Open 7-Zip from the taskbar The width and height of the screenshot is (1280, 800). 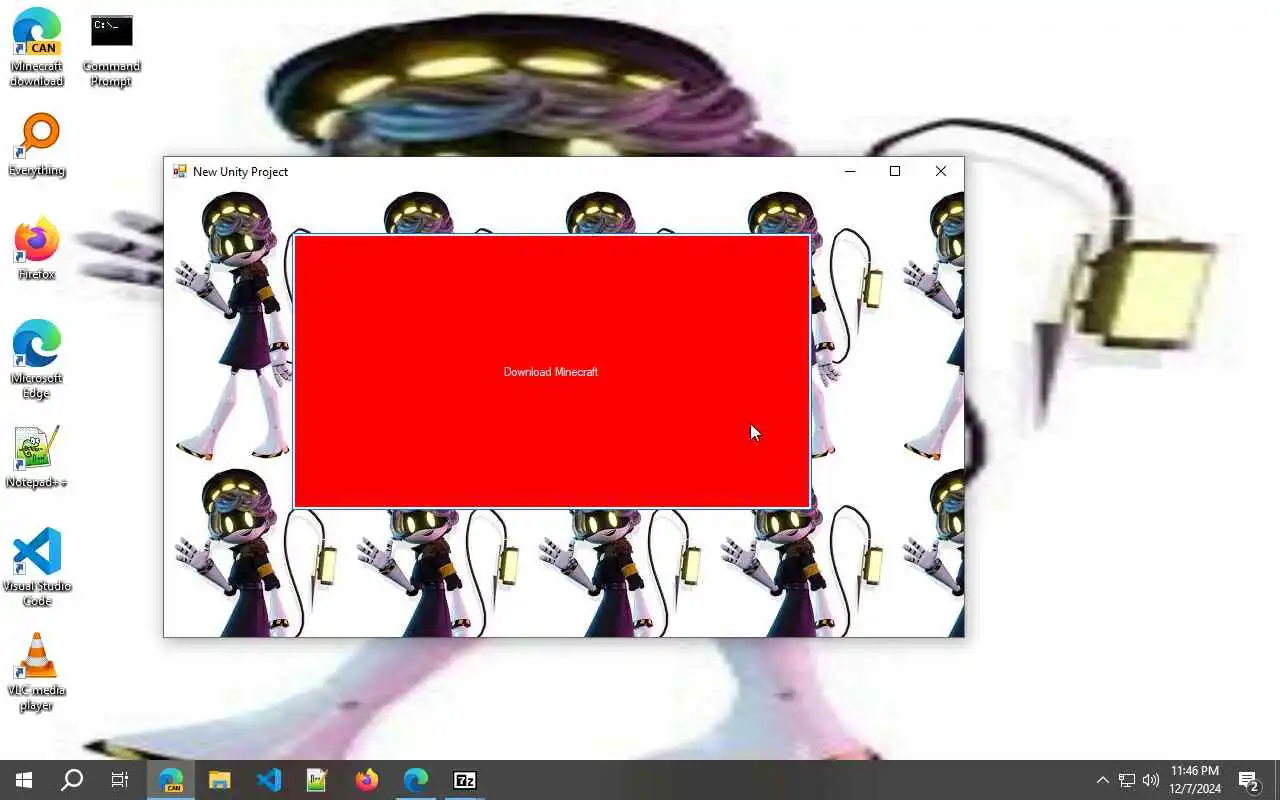[465, 780]
